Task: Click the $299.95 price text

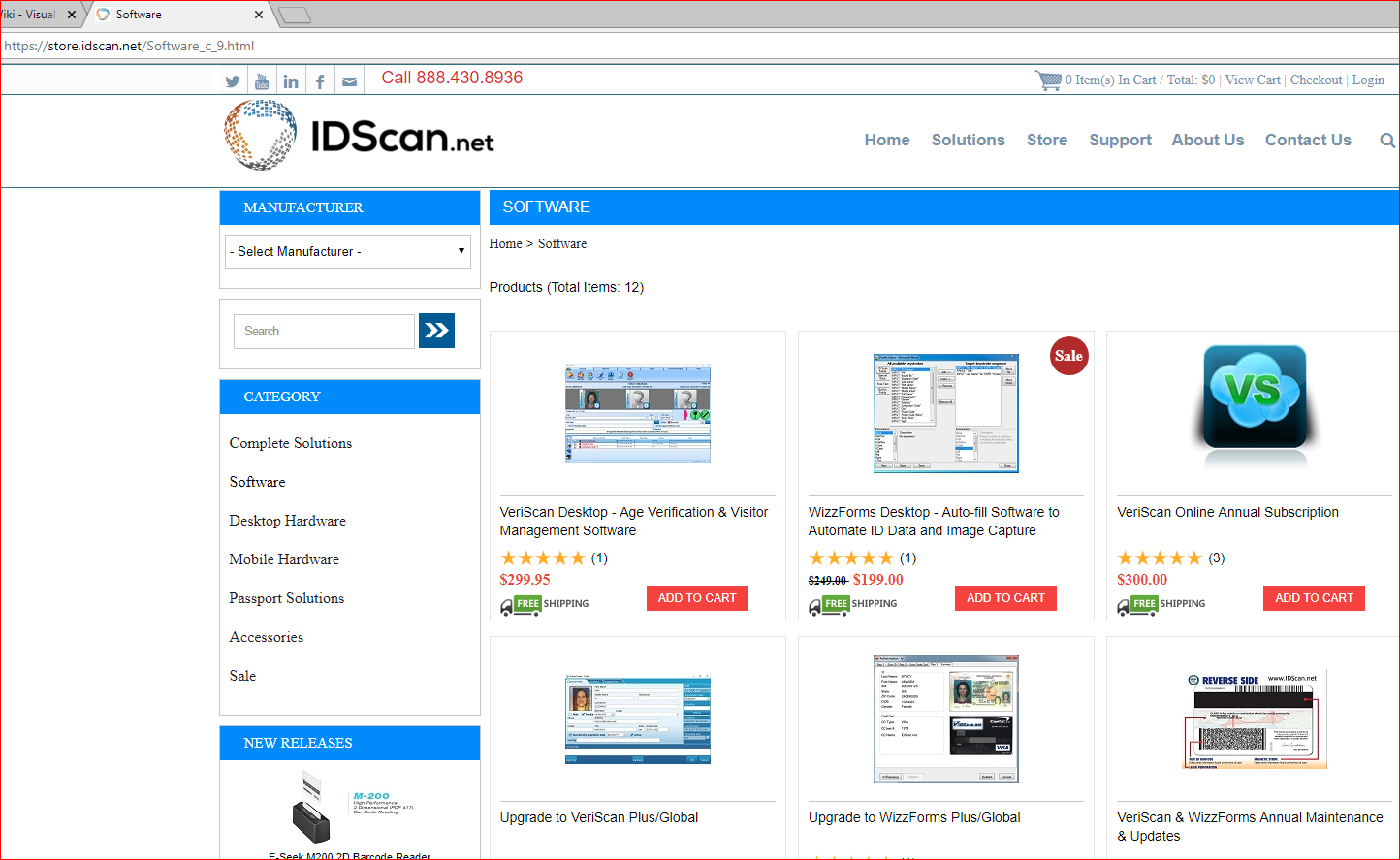Action: point(525,580)
